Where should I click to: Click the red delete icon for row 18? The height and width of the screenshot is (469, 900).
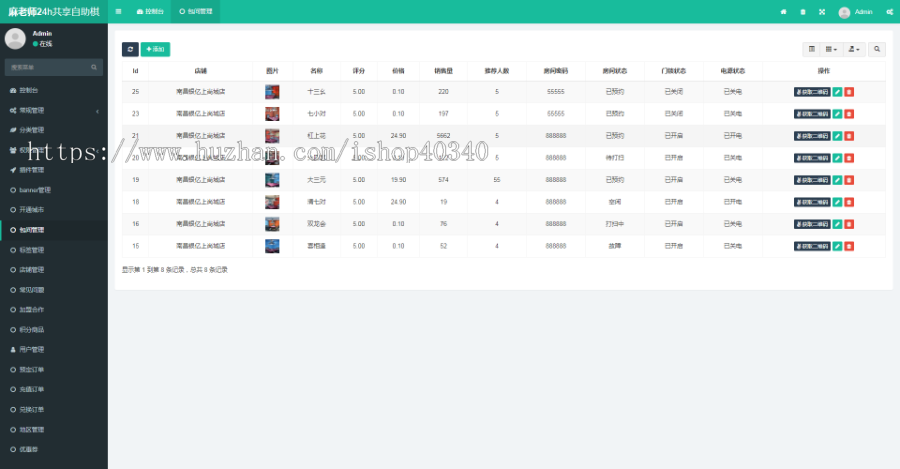[849, 202]
